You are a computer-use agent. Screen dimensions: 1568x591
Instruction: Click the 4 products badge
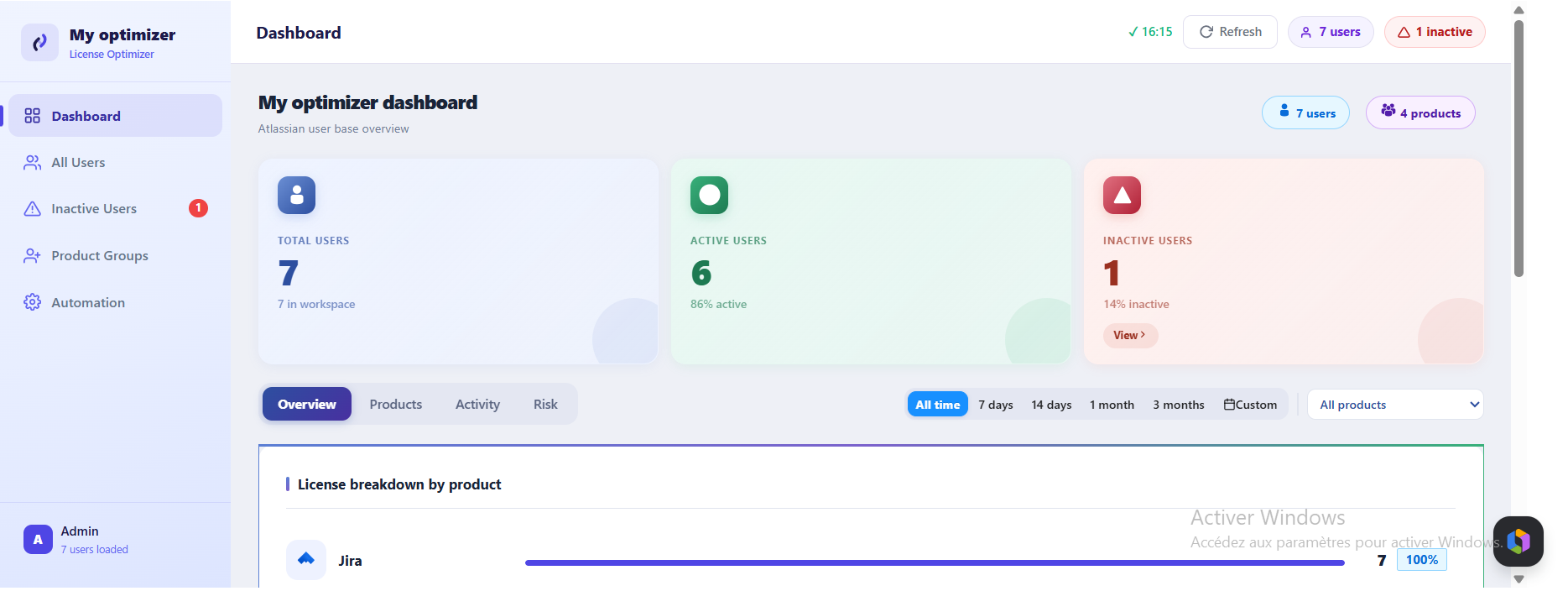tap(1420, 112)
